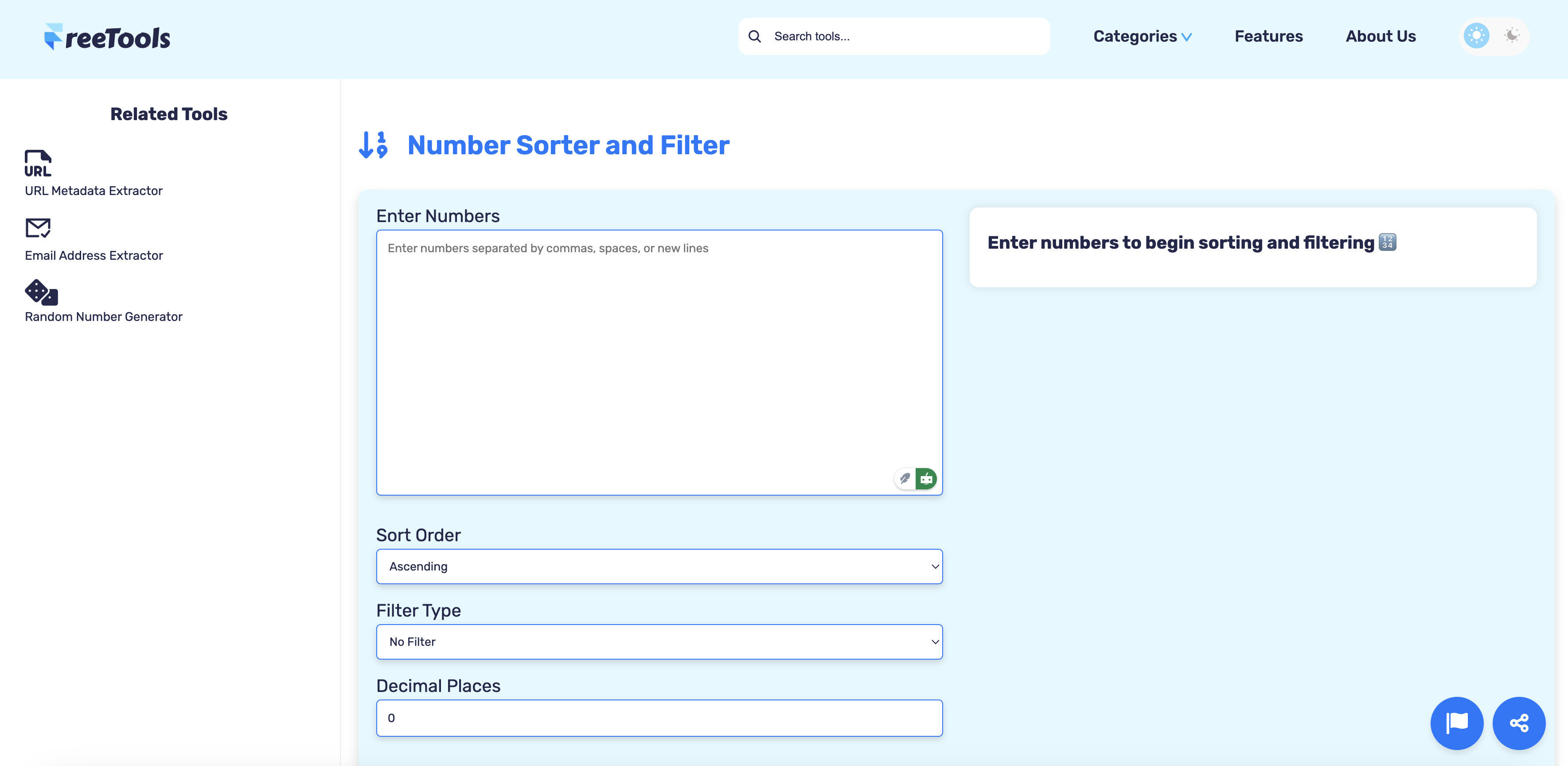
Task: Select light mode via the sun toggle
Action: point(1475,35)
